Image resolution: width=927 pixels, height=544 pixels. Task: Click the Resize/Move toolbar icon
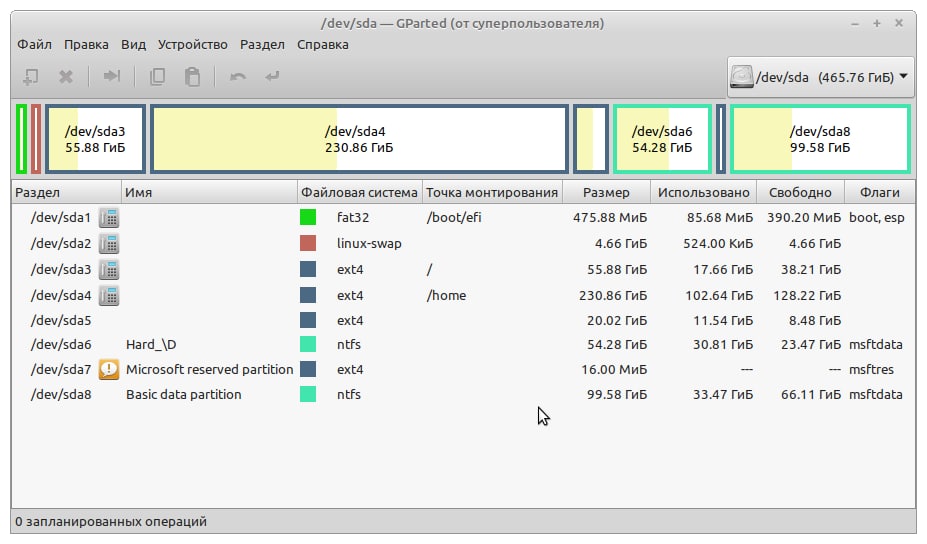(112, 76)
